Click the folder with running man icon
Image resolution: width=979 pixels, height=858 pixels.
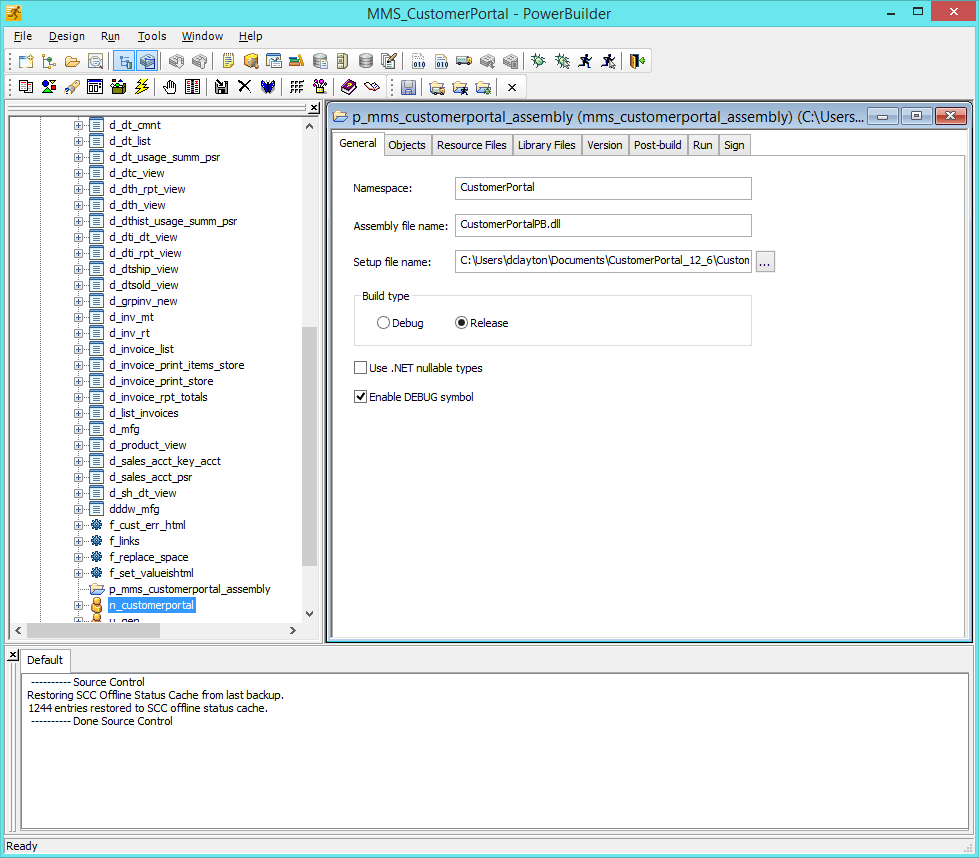point(460,87)
